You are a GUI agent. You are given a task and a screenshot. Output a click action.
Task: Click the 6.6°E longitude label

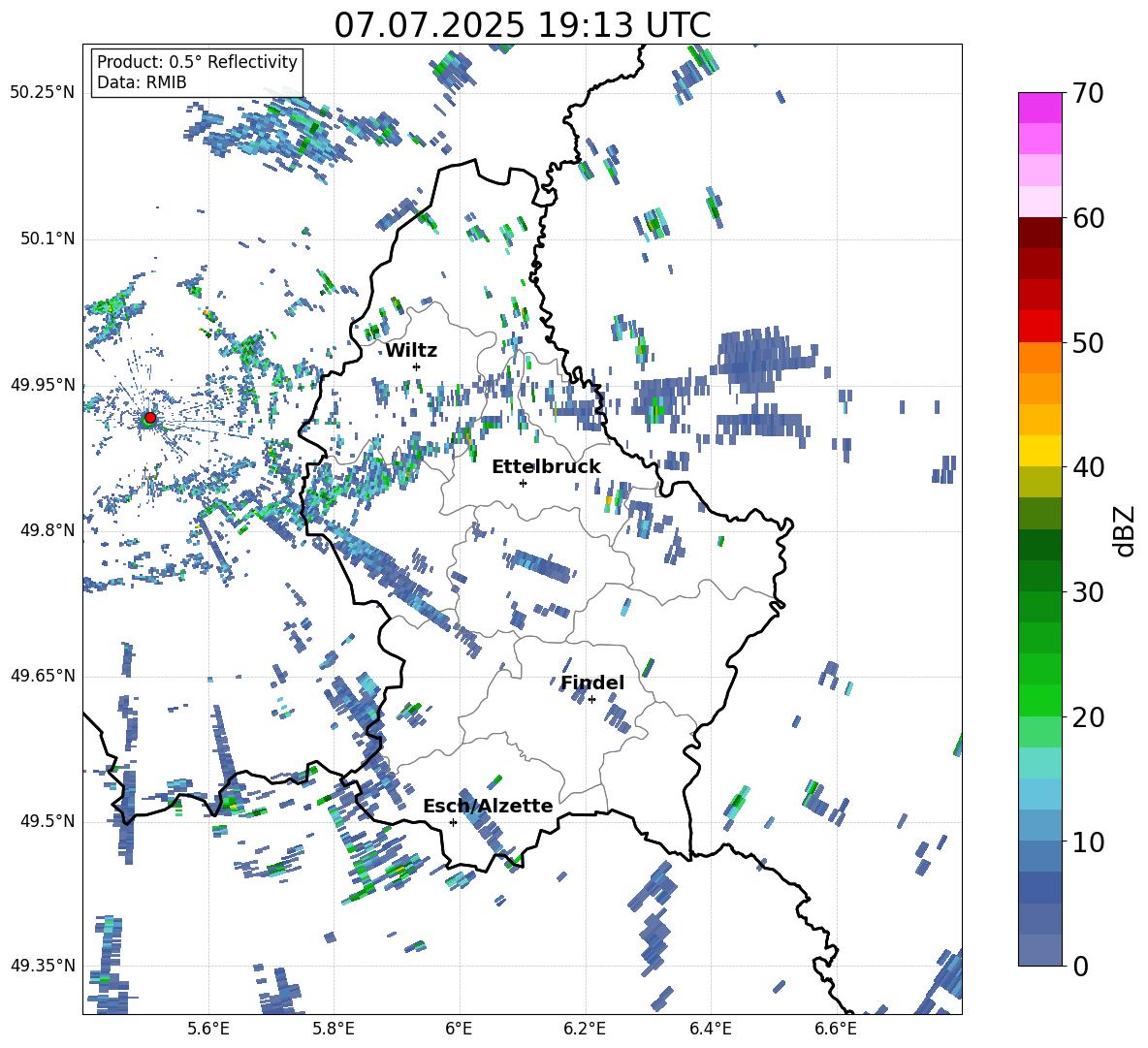coord(836,1029)
